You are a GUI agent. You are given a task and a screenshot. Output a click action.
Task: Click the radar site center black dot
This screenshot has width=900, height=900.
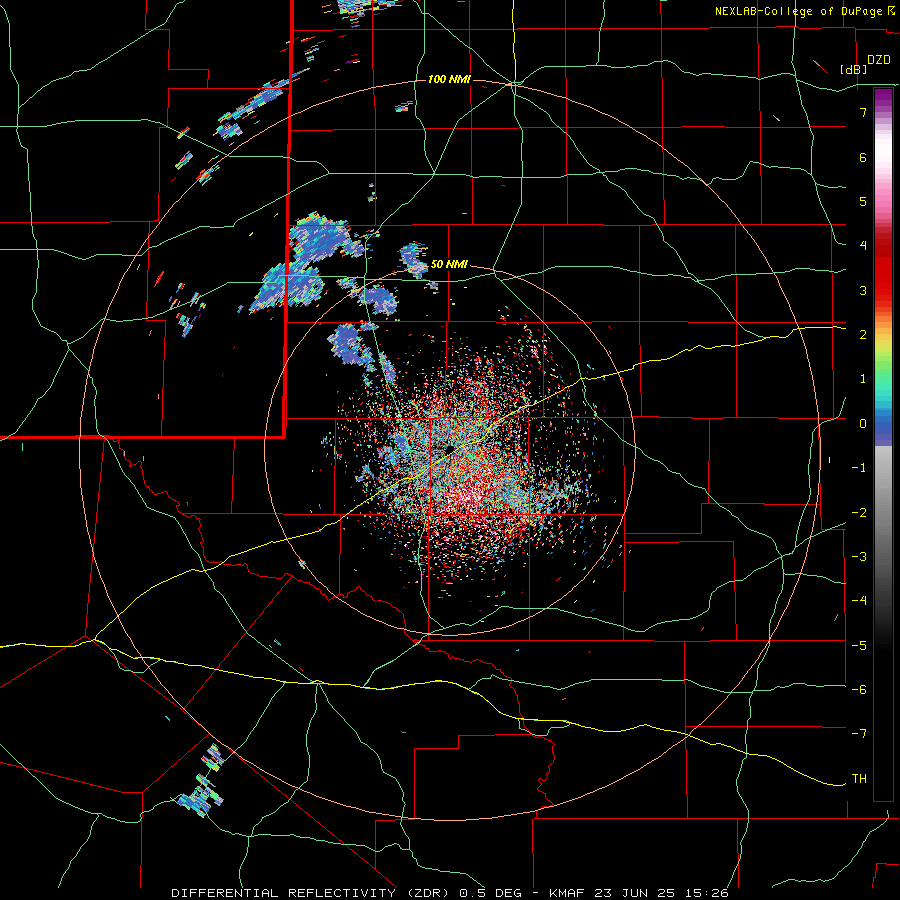[x=451, y=448]
